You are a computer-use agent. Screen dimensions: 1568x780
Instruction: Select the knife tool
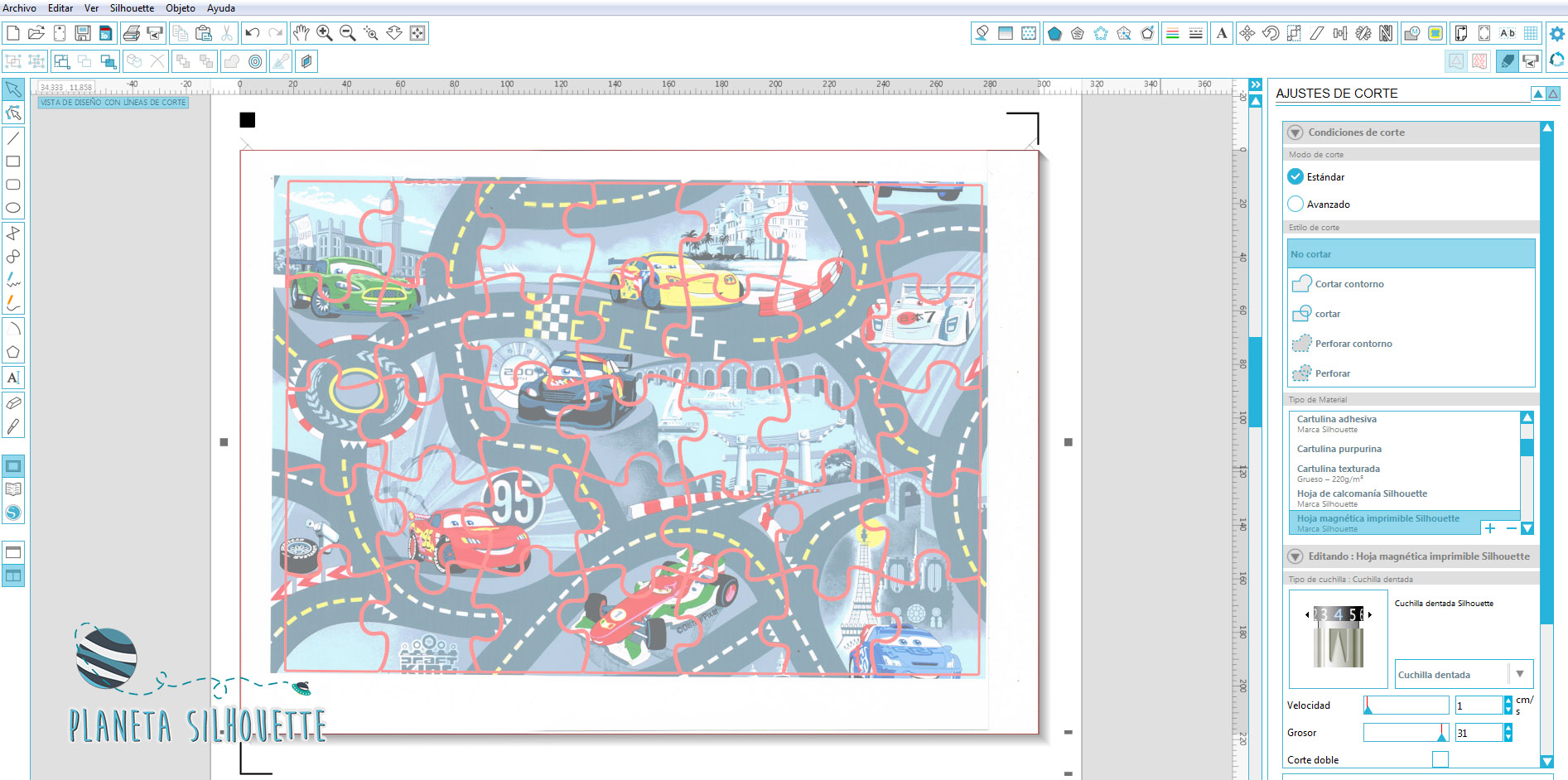click(x=13, y=427)
